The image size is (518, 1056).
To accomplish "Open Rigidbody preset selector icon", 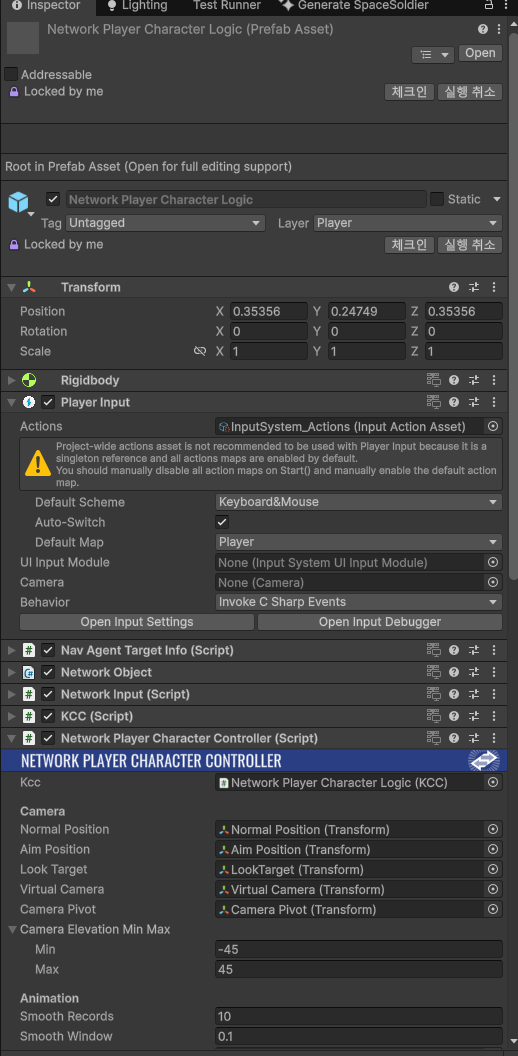I will click(474, 381).
